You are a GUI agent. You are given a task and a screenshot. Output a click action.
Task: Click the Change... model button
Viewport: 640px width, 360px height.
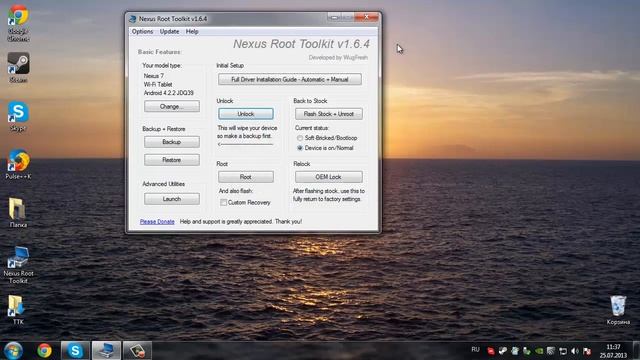[x=172, y=107]
